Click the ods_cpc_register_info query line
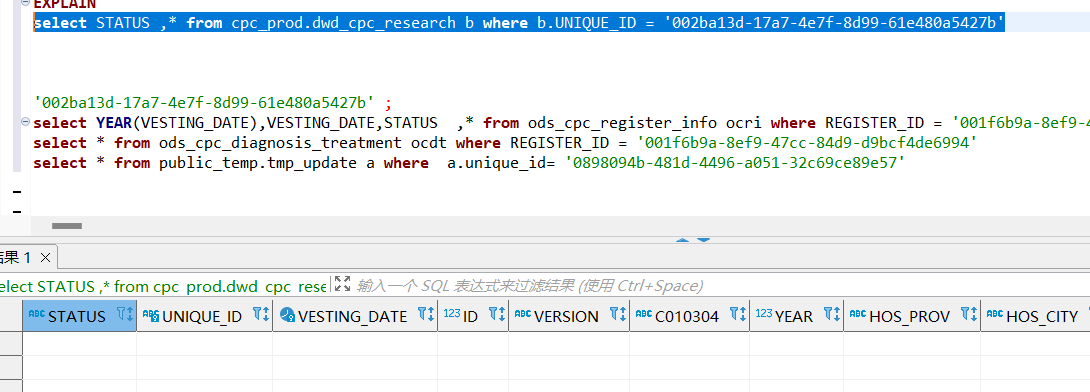This screenshot has width=1090, height=392. tap(561, 123)
